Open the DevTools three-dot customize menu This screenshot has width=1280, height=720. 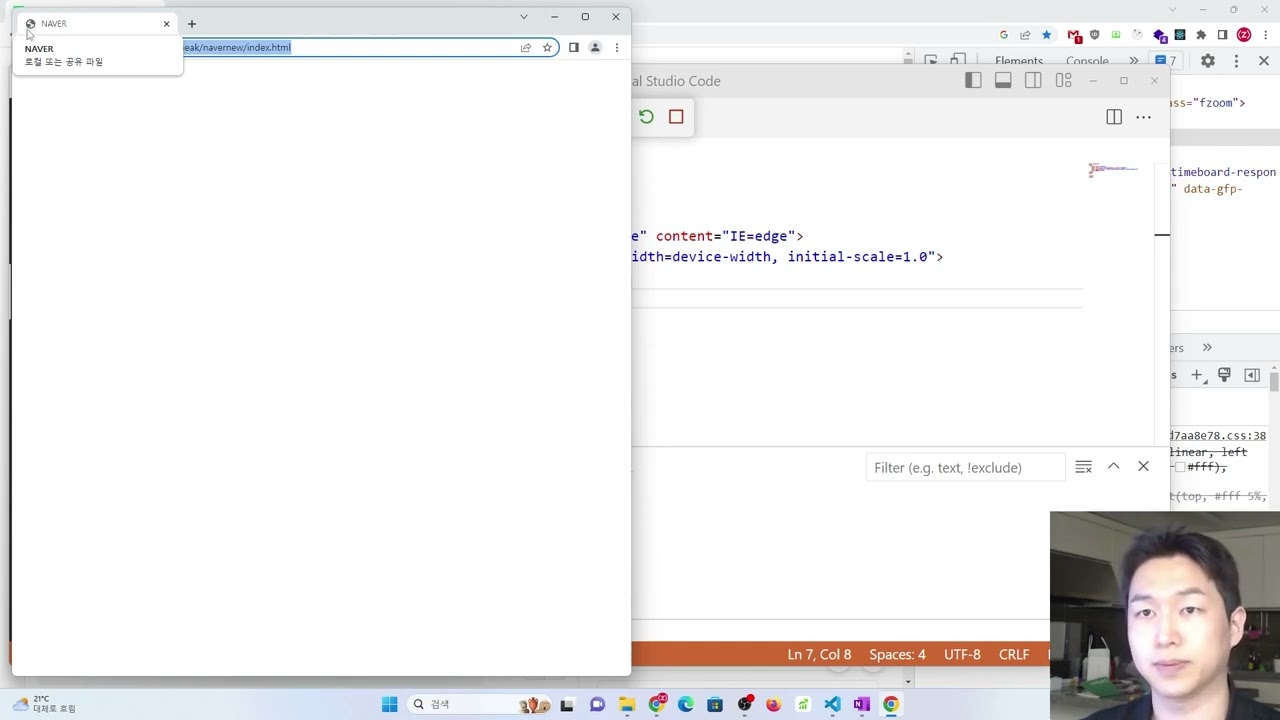click(1236, 61)
